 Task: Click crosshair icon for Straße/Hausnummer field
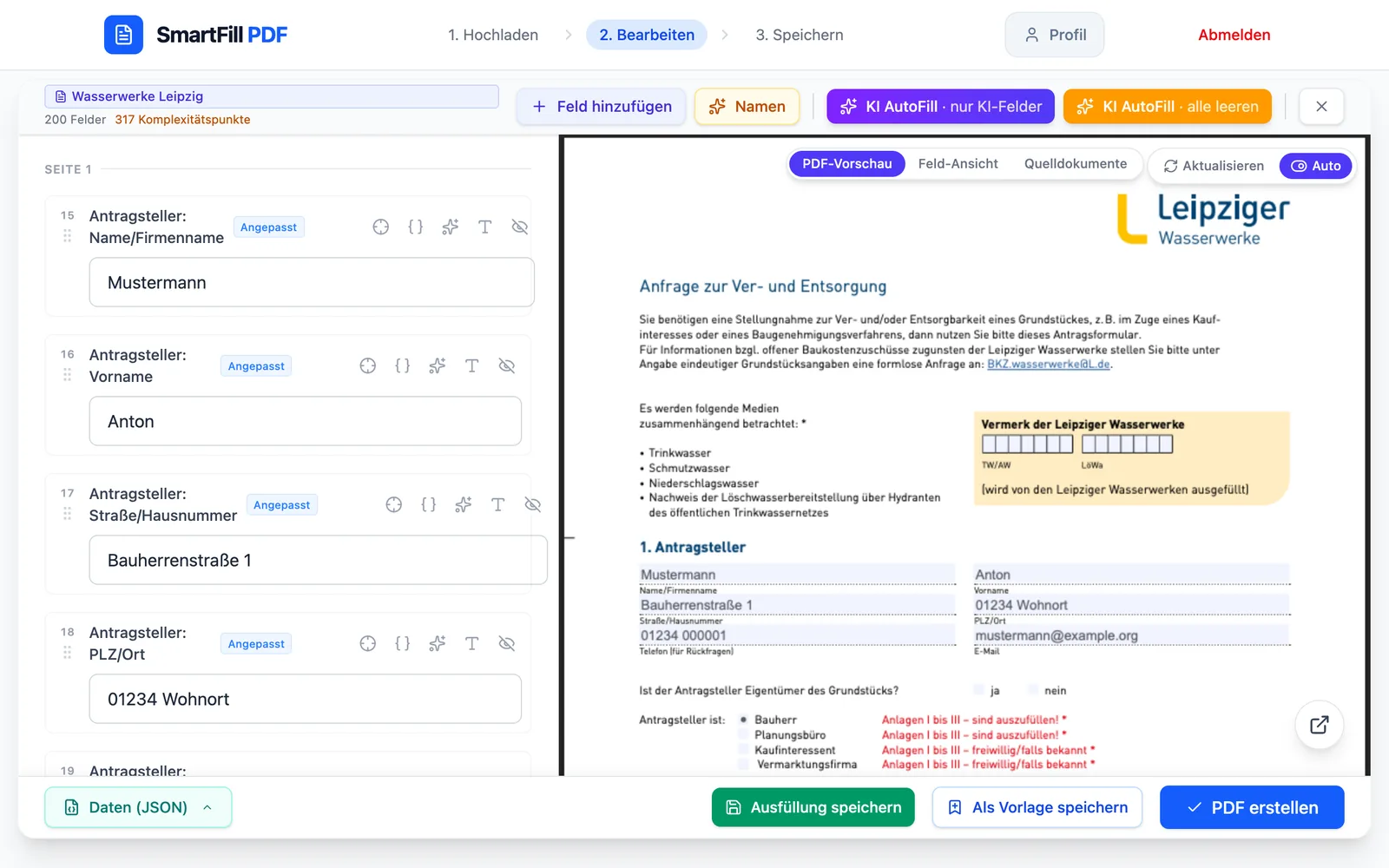click(x=394, y=504)
